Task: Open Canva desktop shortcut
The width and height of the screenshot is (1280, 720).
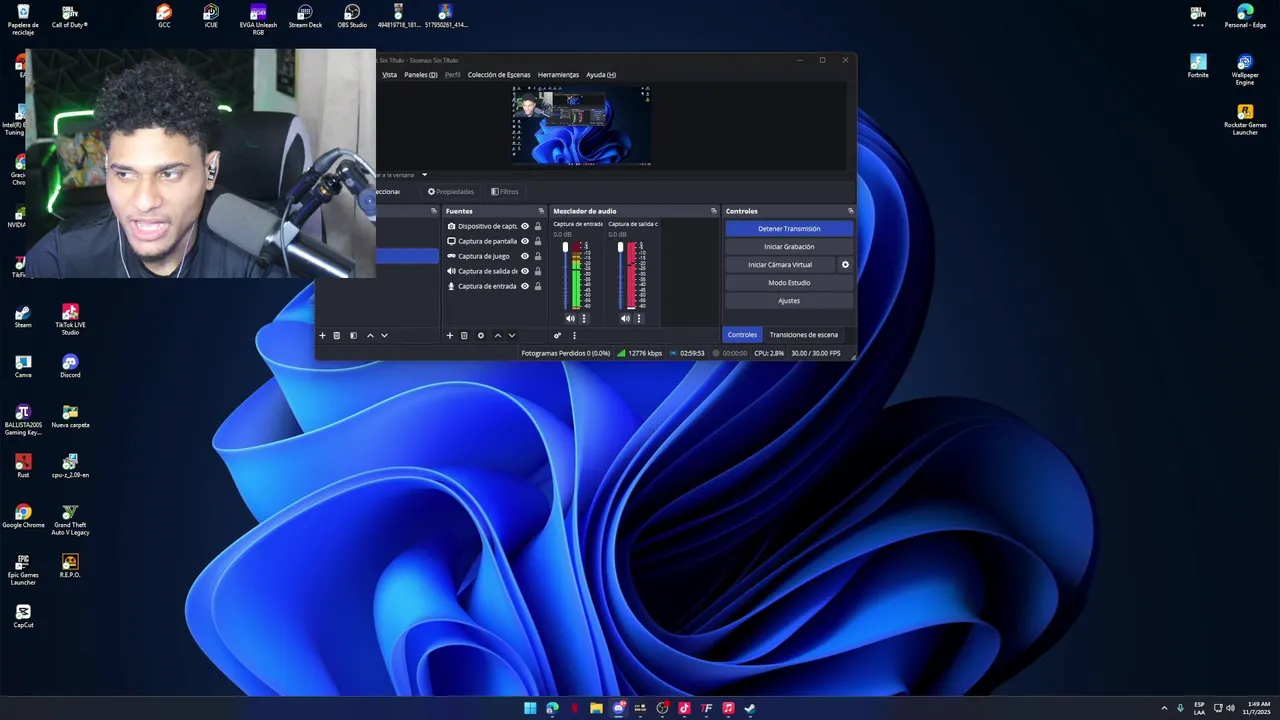Action: coord(23,366)
